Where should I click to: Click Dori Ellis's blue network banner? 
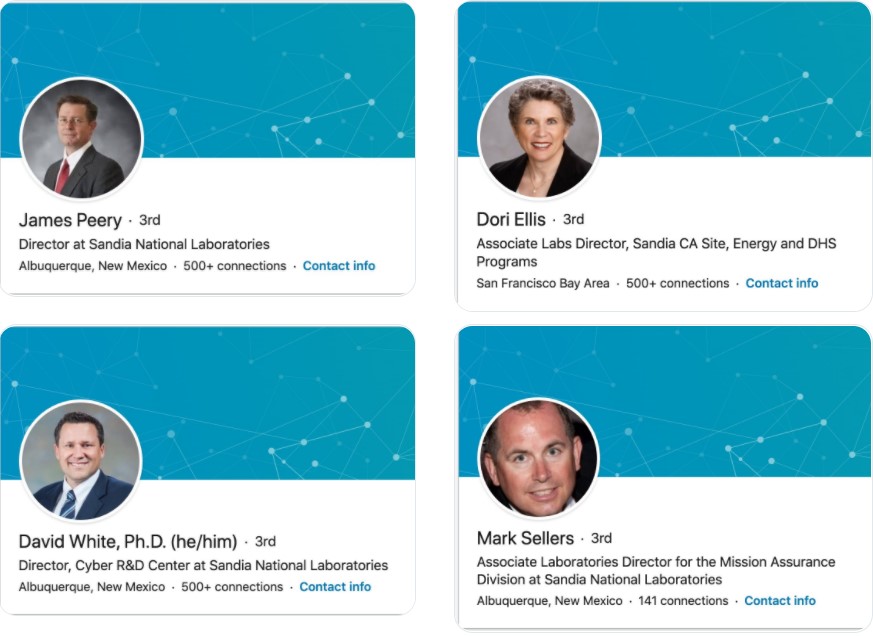[724, 78]
